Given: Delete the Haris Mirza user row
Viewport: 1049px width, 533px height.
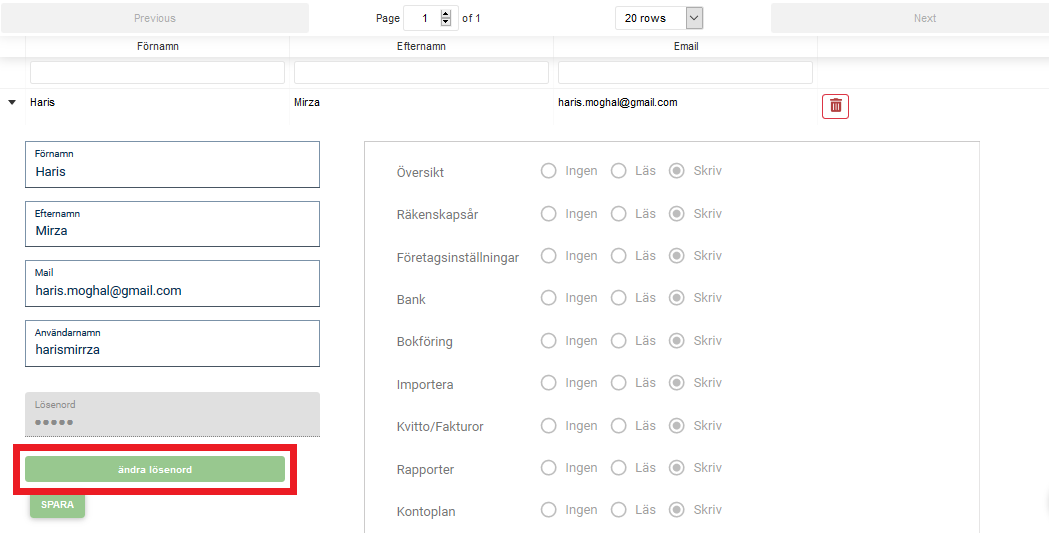Looking at the screenshot, I should (835, 106).
